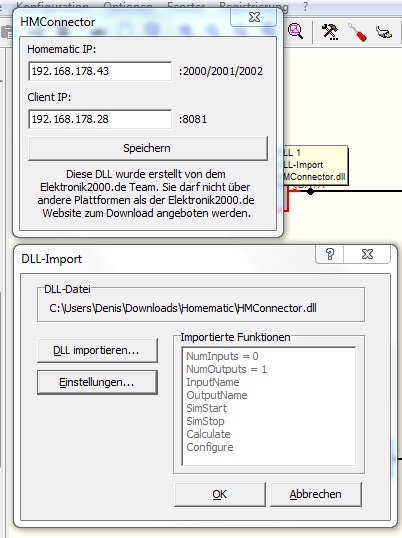Open the Optionen menu

click(128, 5)
